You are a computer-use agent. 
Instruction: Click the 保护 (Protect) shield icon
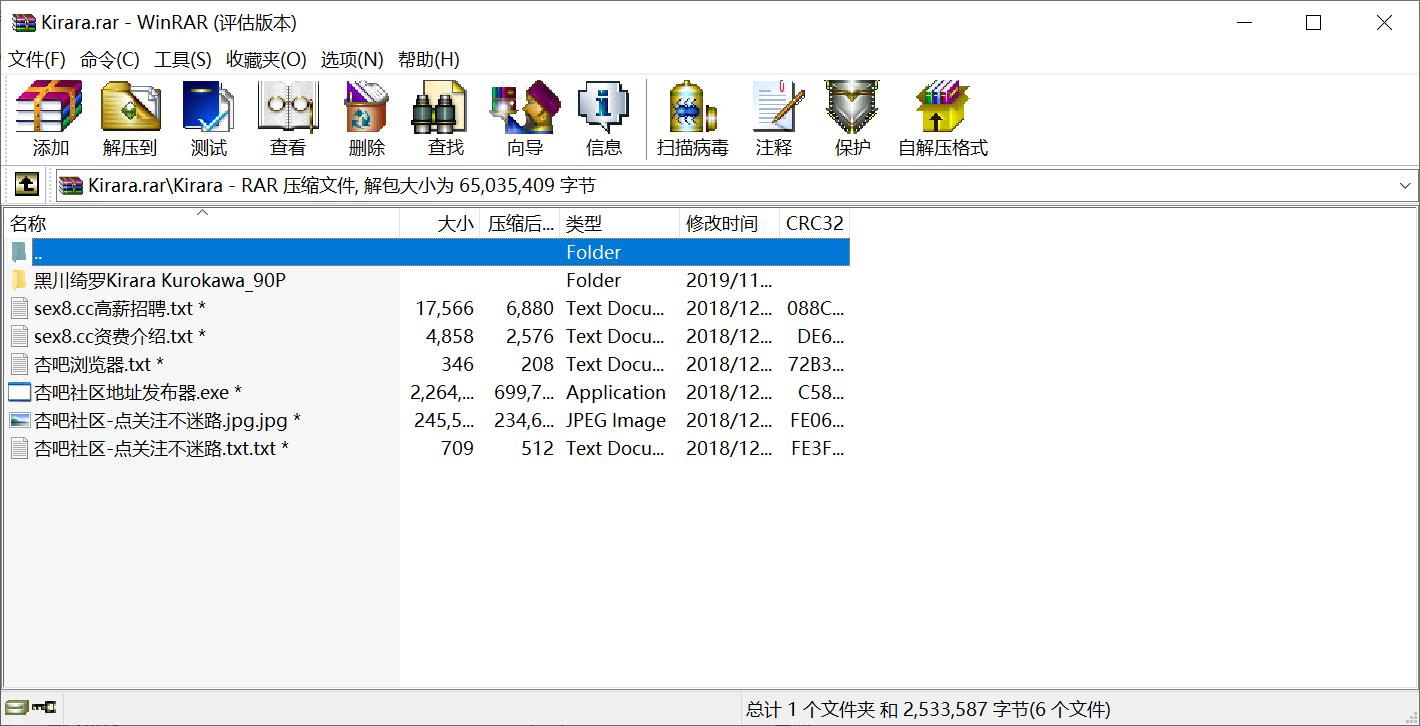click(852, 107)
